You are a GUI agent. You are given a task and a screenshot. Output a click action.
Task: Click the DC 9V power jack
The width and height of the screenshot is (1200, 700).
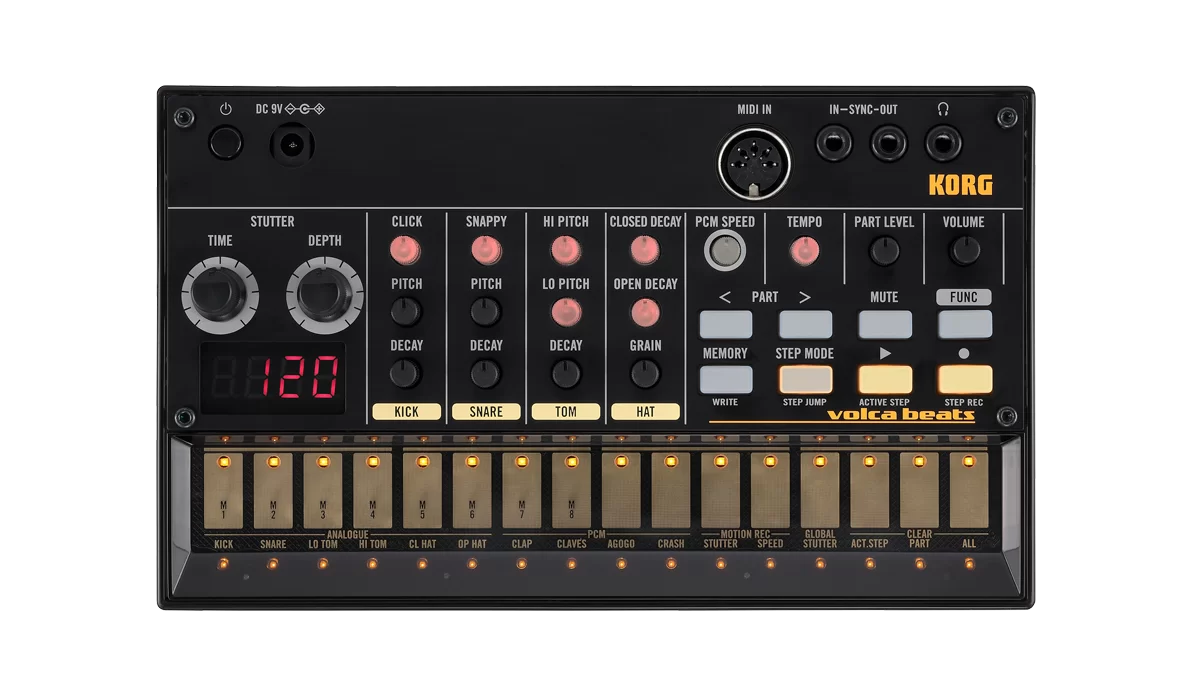(292, 146)
